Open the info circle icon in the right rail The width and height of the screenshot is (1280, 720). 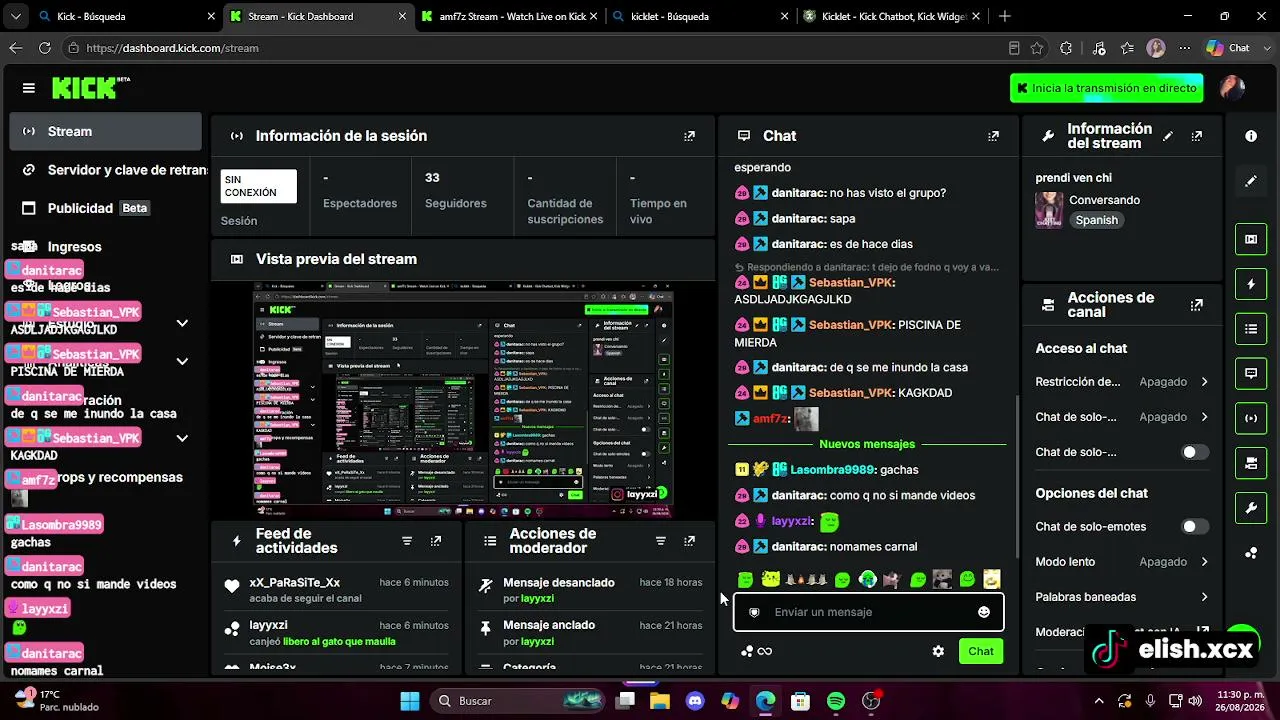click(x=1251, y=136)
